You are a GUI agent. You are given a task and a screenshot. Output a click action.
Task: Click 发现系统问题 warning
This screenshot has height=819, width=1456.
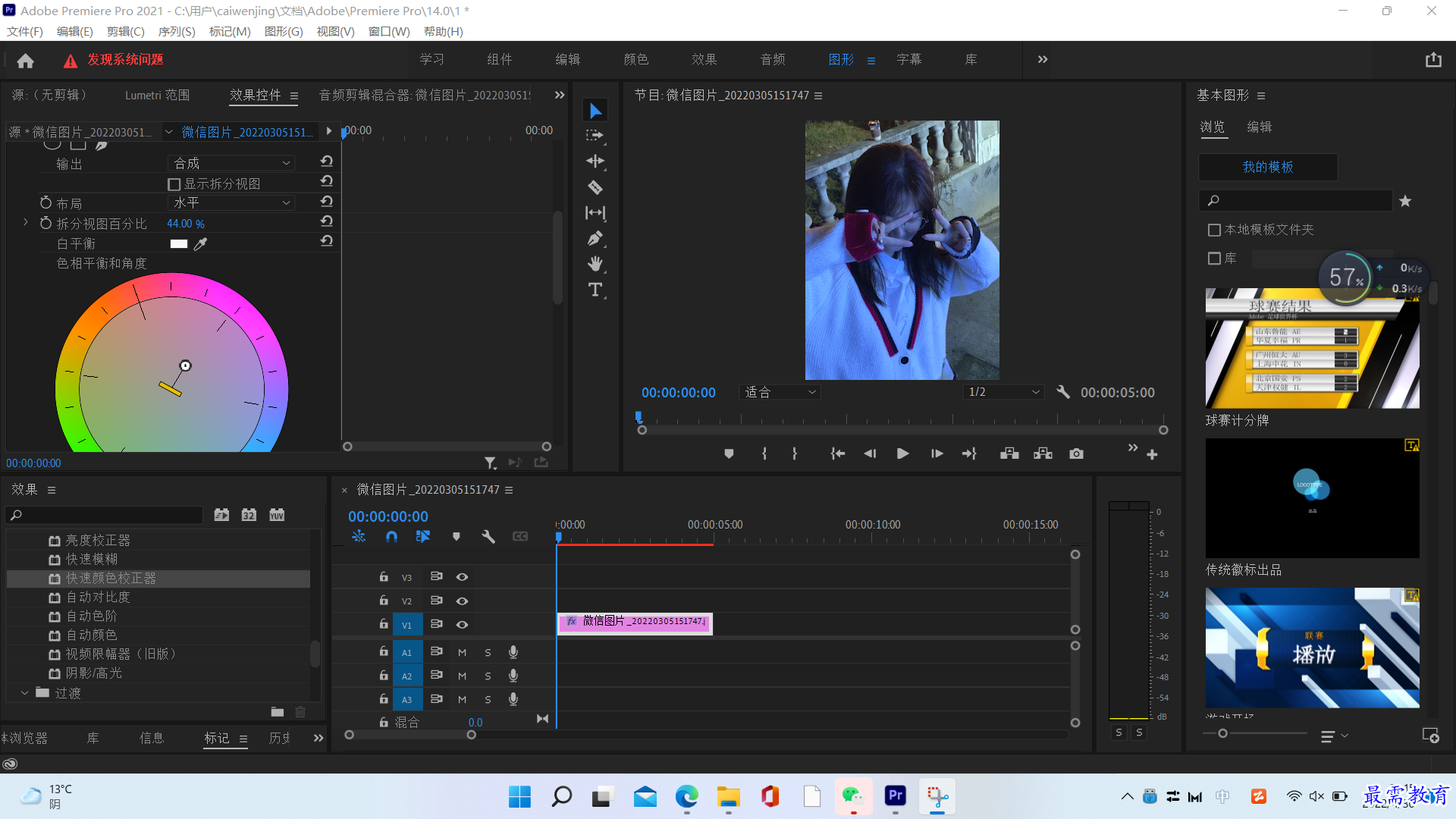click(x=125, y=59)
